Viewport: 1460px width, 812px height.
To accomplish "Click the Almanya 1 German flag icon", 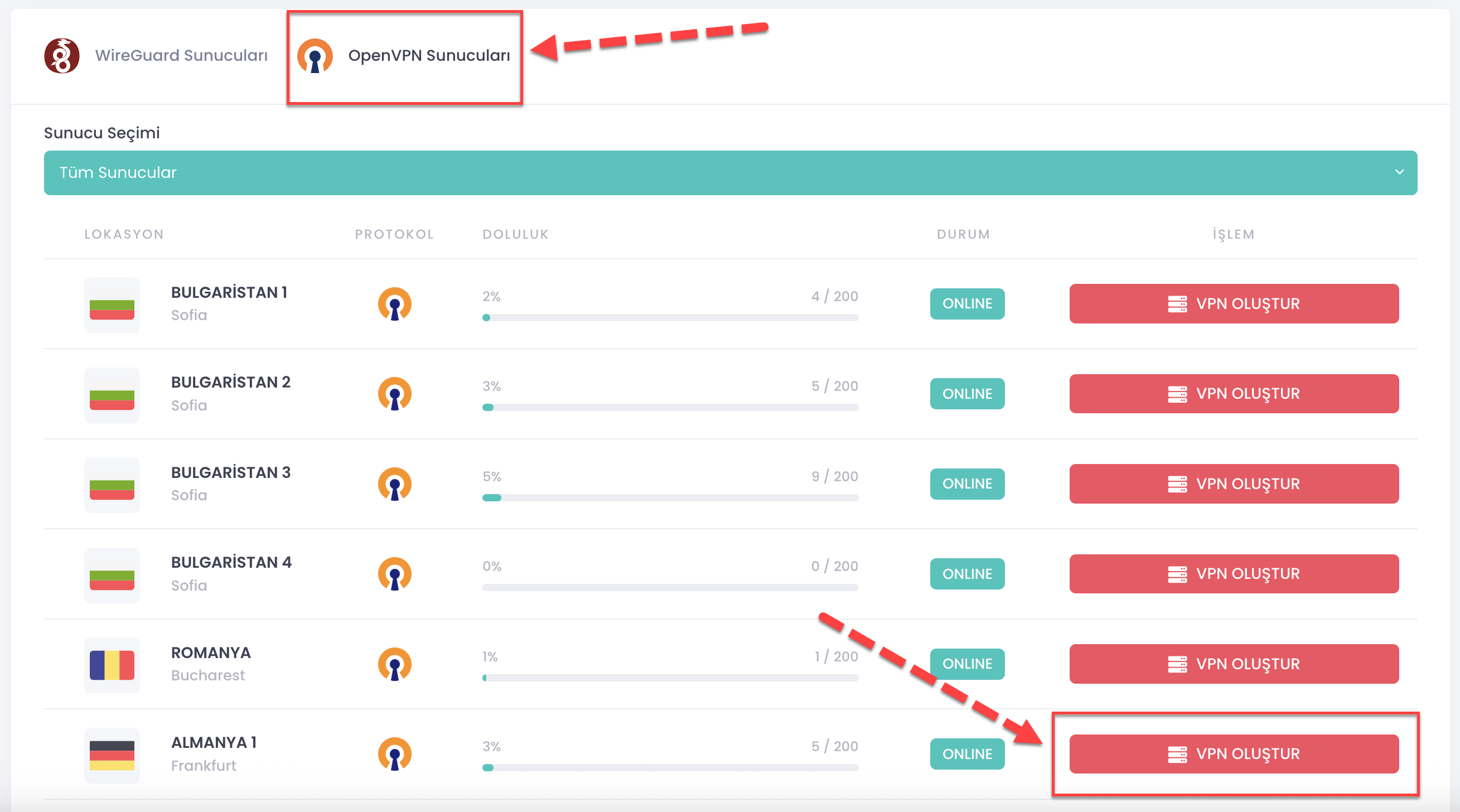I will 112,755.
